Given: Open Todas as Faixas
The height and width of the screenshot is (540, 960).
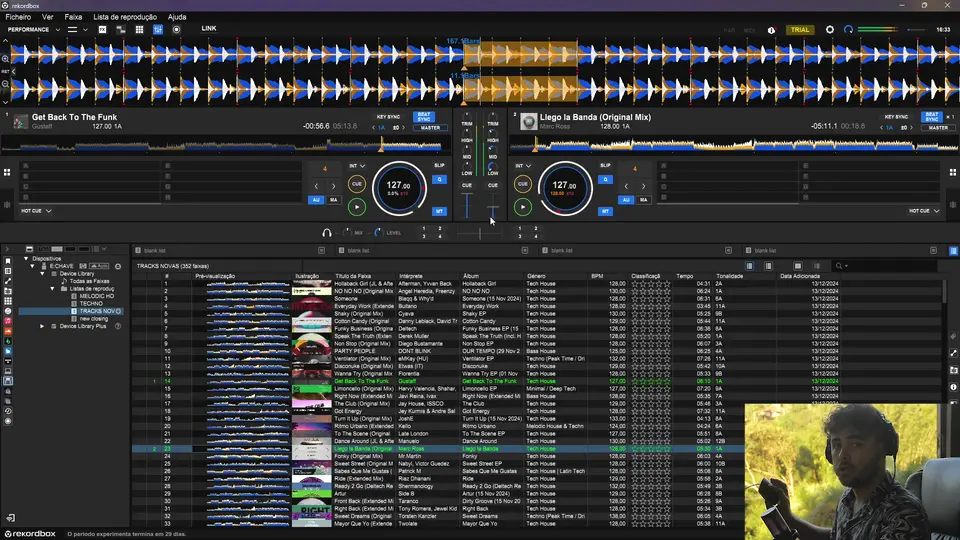Looking at the screenshot, I should [x=89, y=281].
